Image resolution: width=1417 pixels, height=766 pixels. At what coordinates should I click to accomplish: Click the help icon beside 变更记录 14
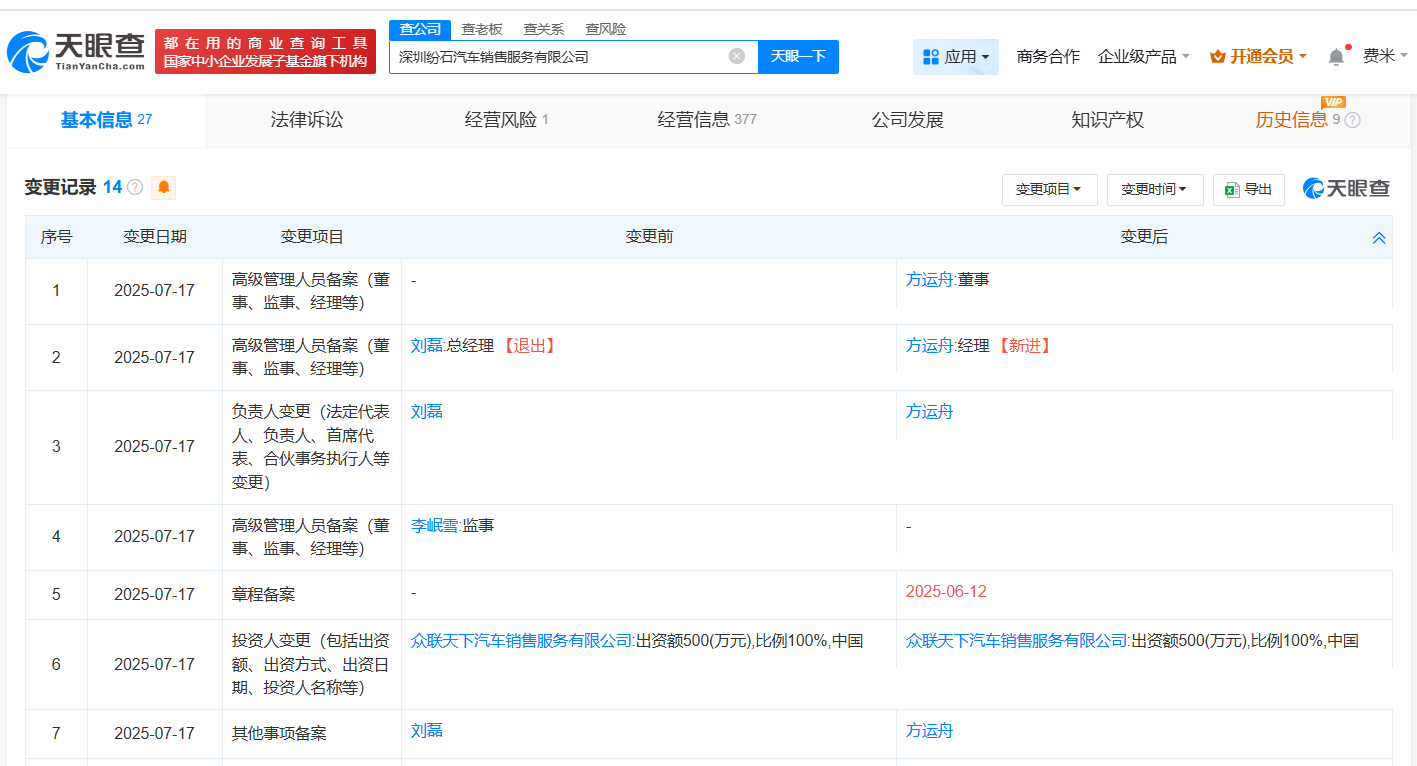click(135, 187)
